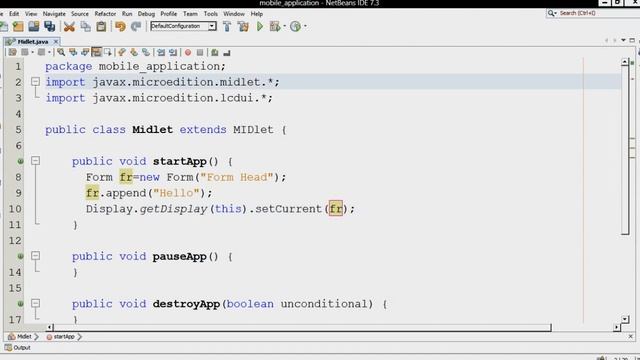Open the Refactor menu
The width and height of the screenshot is (640, 360).
click(105, 13)
